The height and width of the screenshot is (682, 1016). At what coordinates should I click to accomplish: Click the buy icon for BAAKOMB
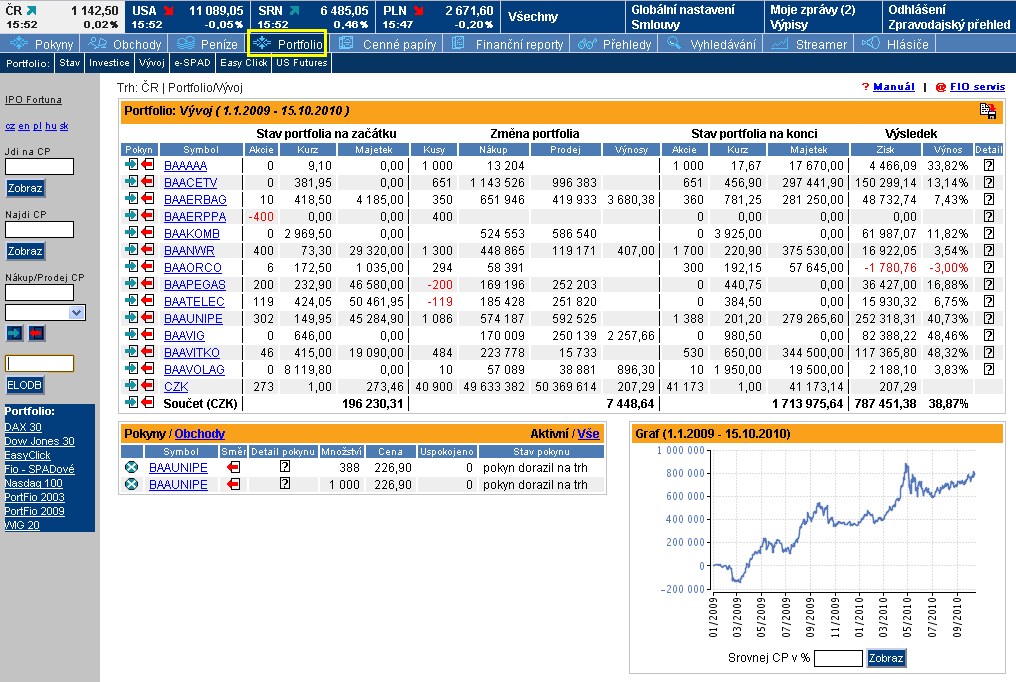point(132,233)
